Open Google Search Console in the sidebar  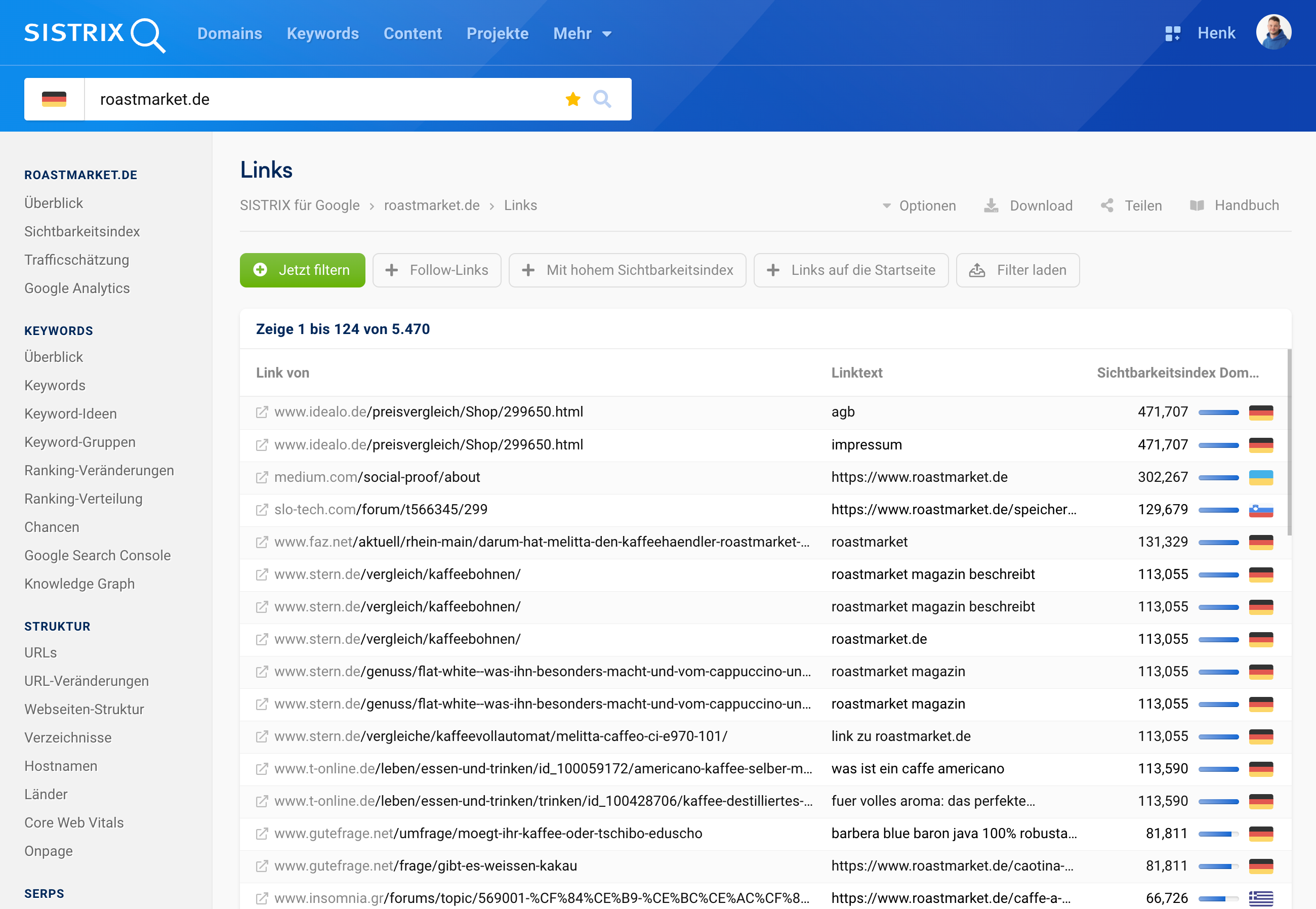click(97, 555)
